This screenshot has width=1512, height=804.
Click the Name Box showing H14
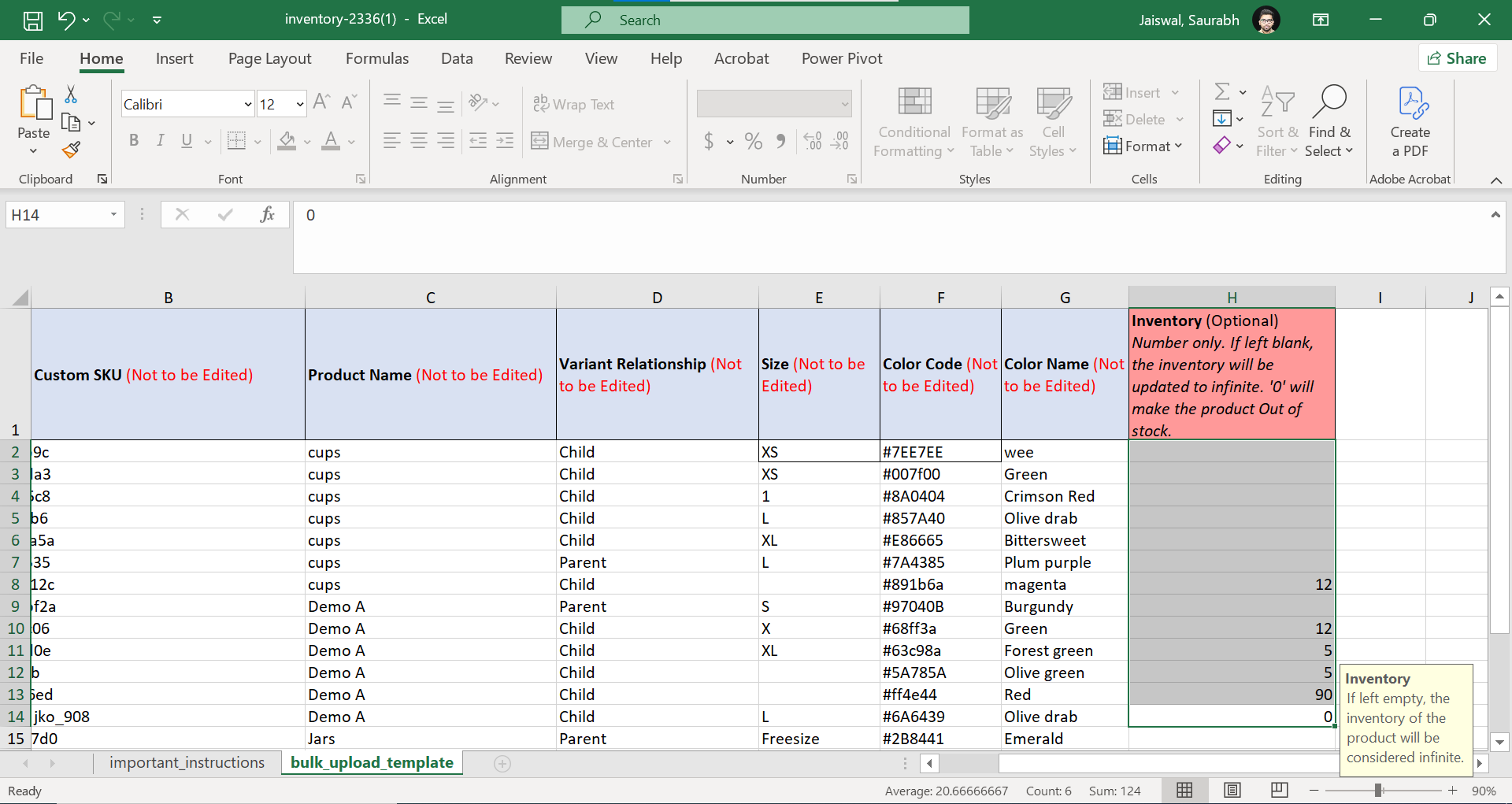click(65, 214)
